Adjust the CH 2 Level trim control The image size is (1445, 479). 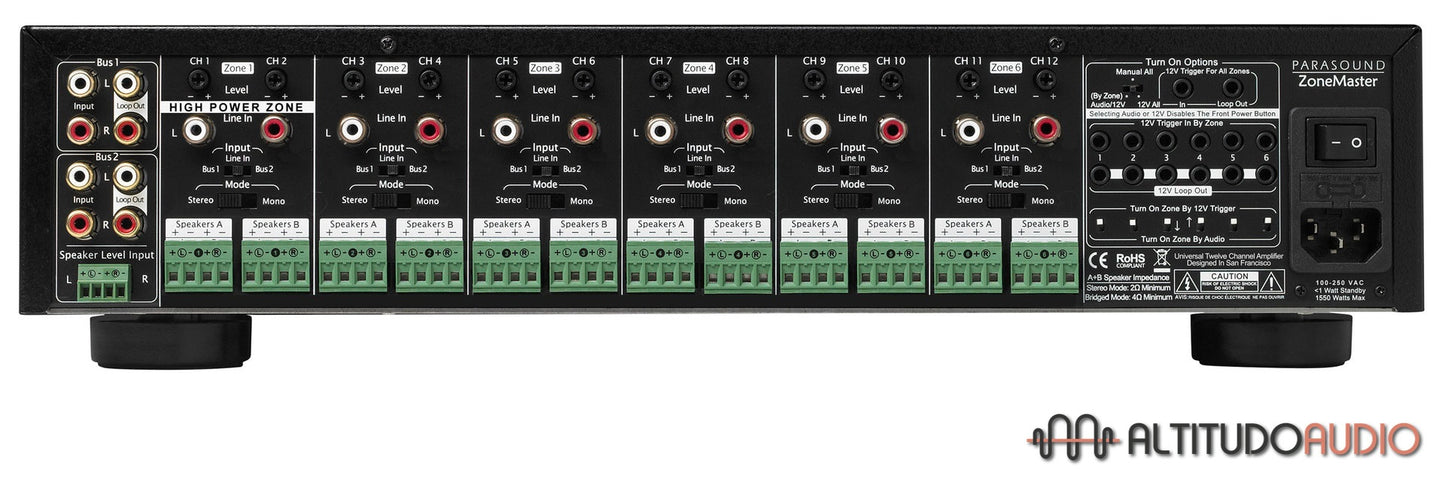(x=277, y=82)
